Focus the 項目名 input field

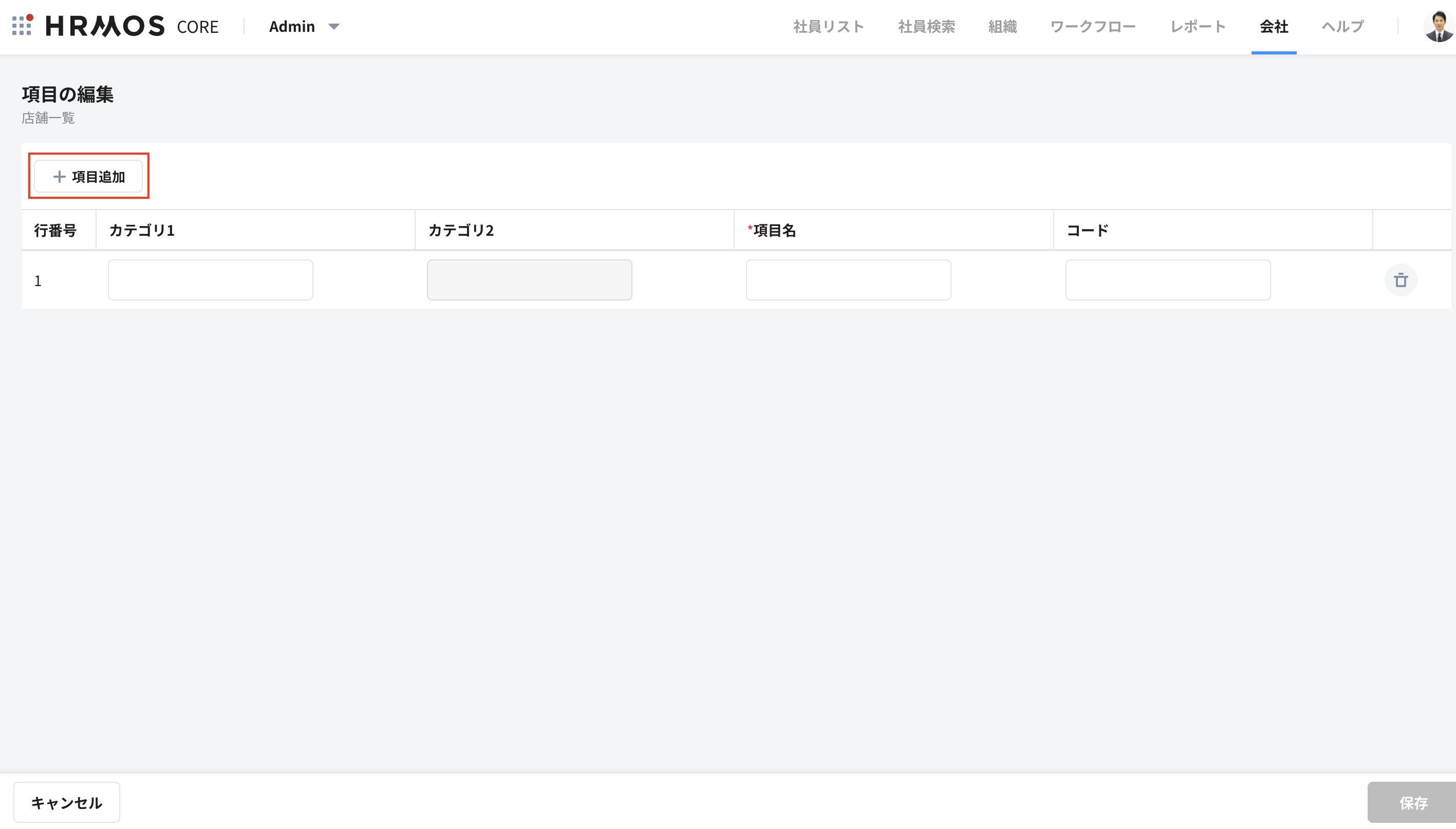click(x=848, y=280)
